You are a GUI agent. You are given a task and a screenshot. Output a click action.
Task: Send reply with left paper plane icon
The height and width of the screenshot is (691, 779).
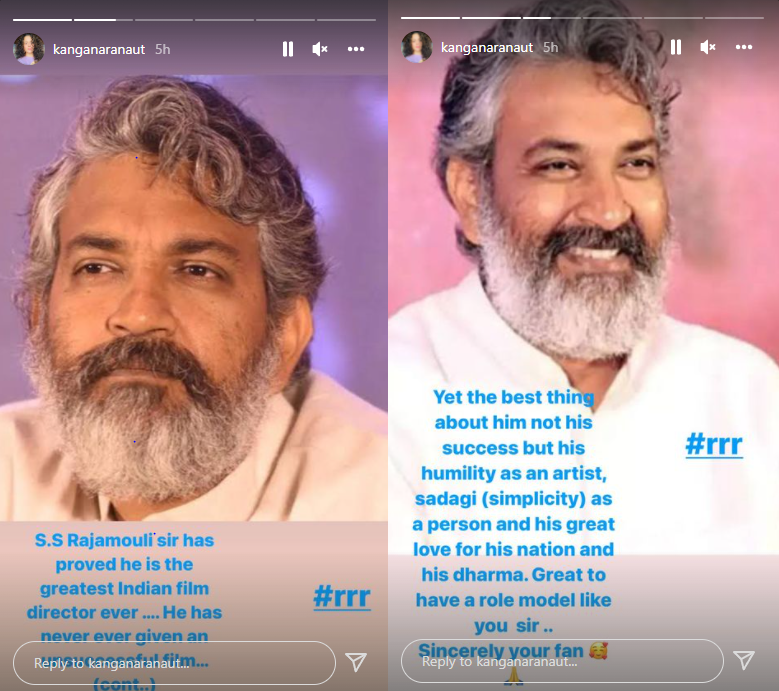[356, 662]
